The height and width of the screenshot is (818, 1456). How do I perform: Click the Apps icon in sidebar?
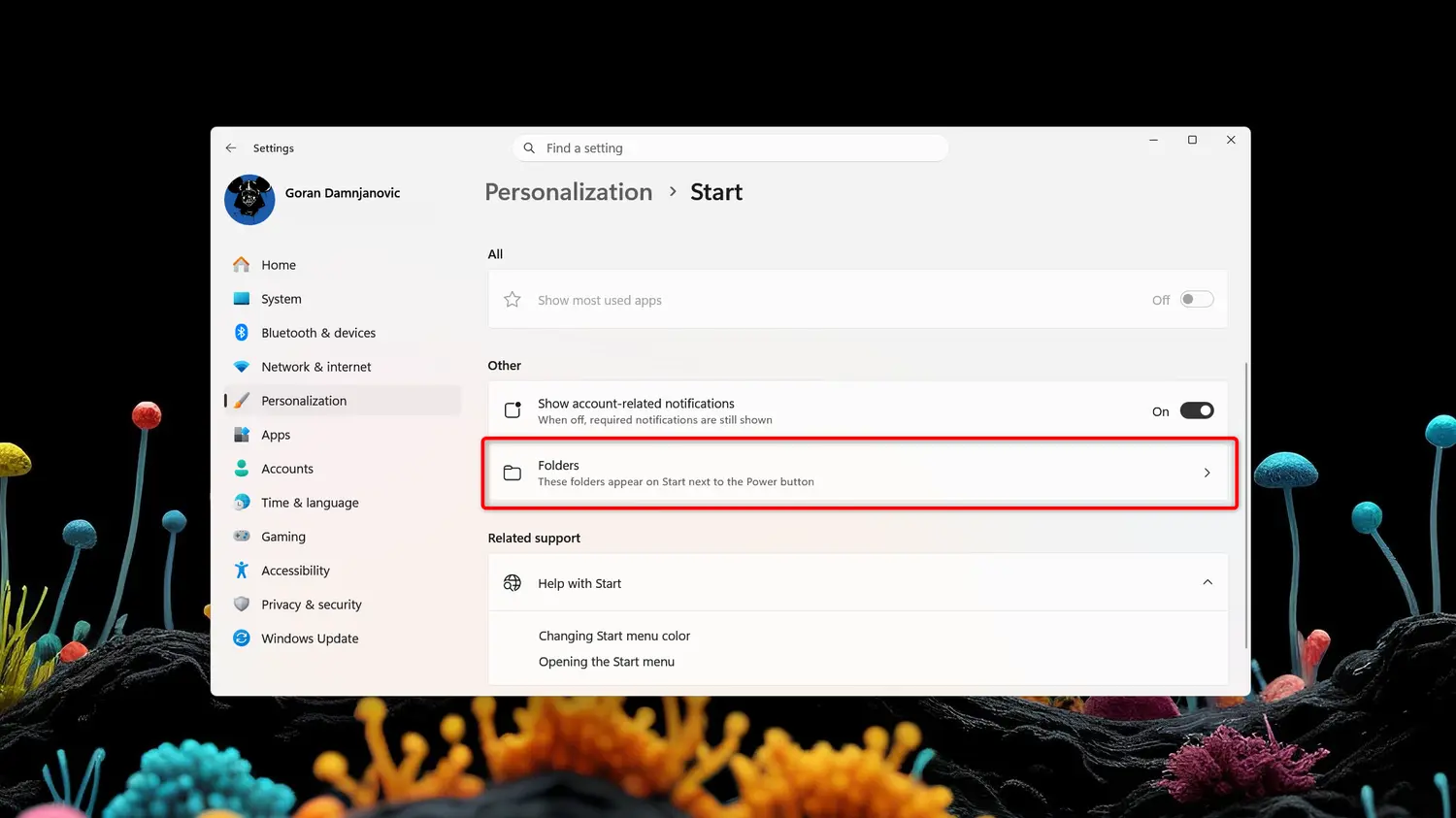[x=242, y=435]
